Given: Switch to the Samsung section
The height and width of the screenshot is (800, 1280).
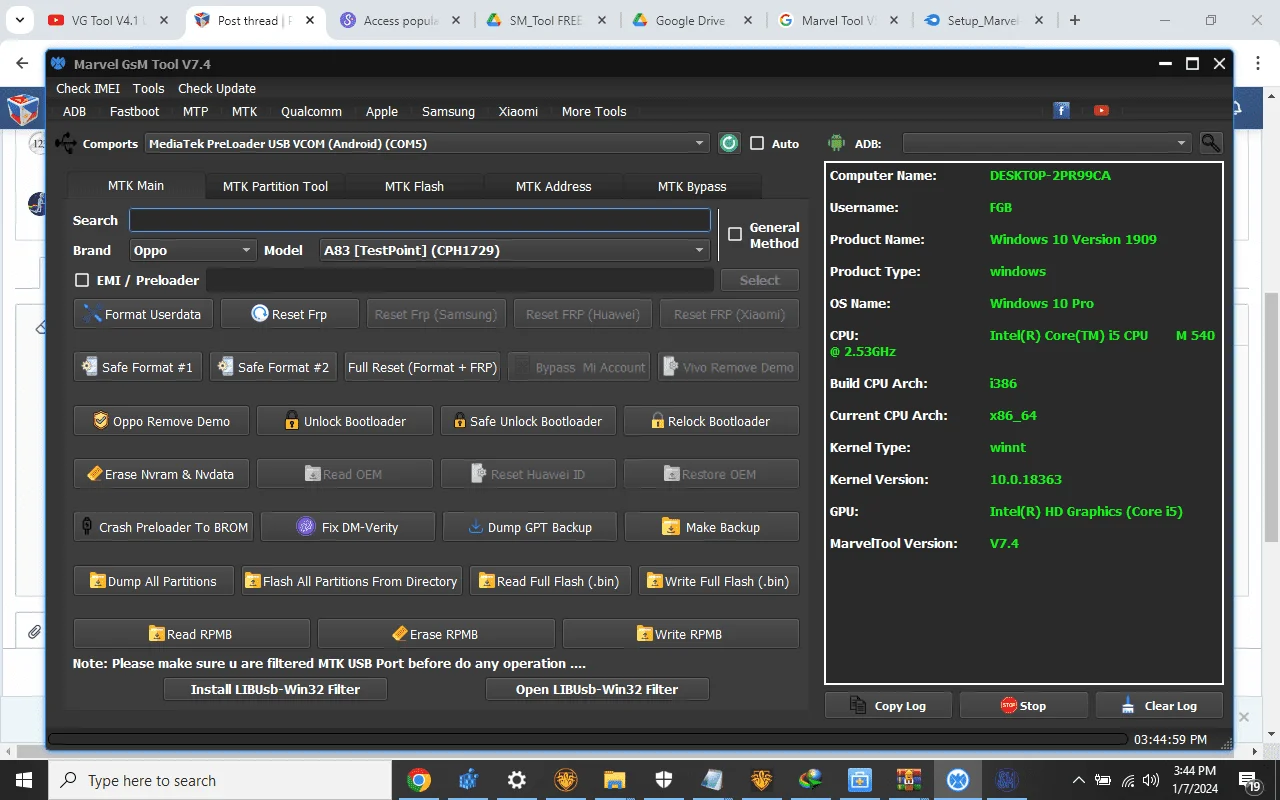Looking at the screenshot, I should tap(448, 111).
